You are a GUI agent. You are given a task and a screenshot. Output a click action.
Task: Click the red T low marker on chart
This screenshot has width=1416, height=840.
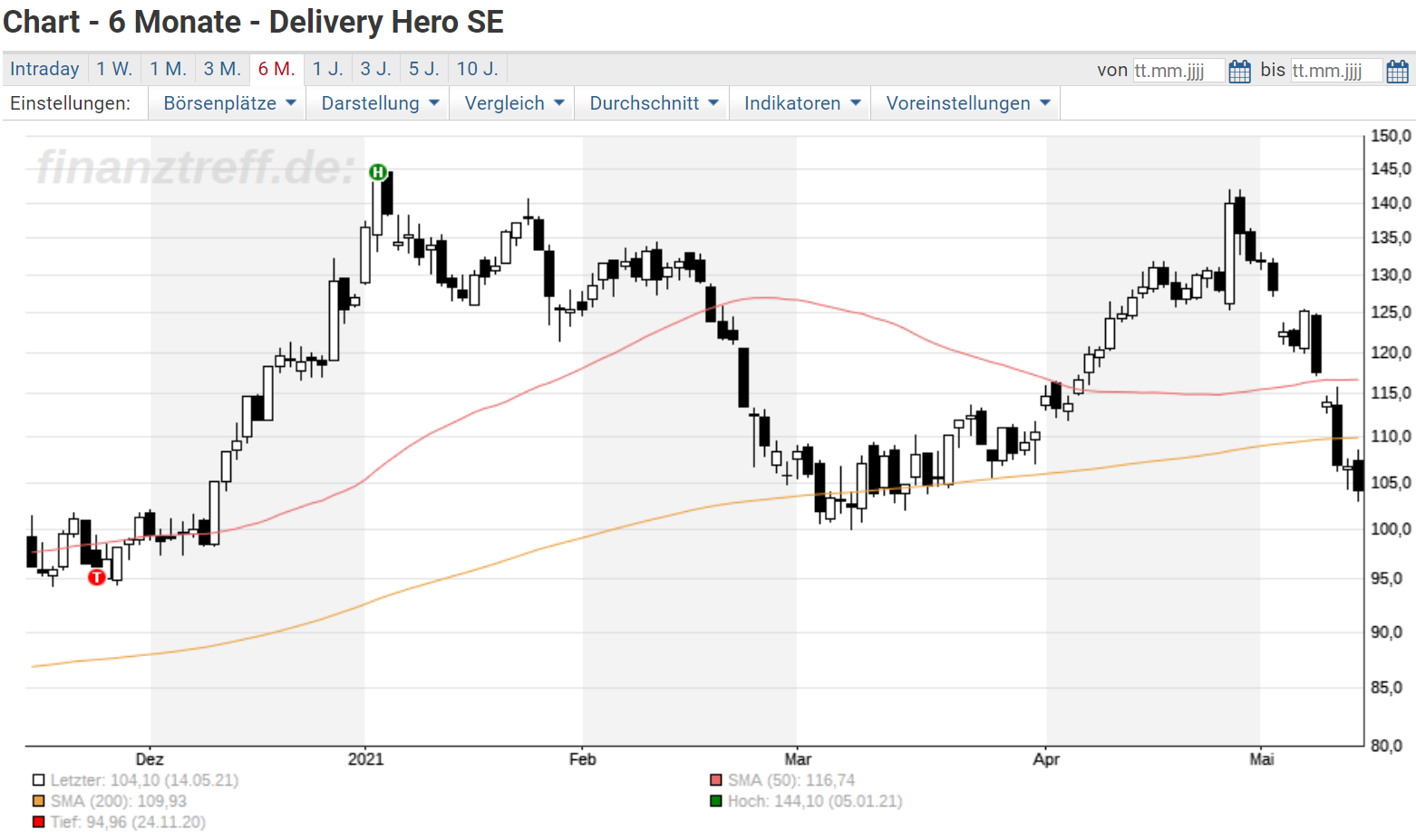(x=97, y=577)
